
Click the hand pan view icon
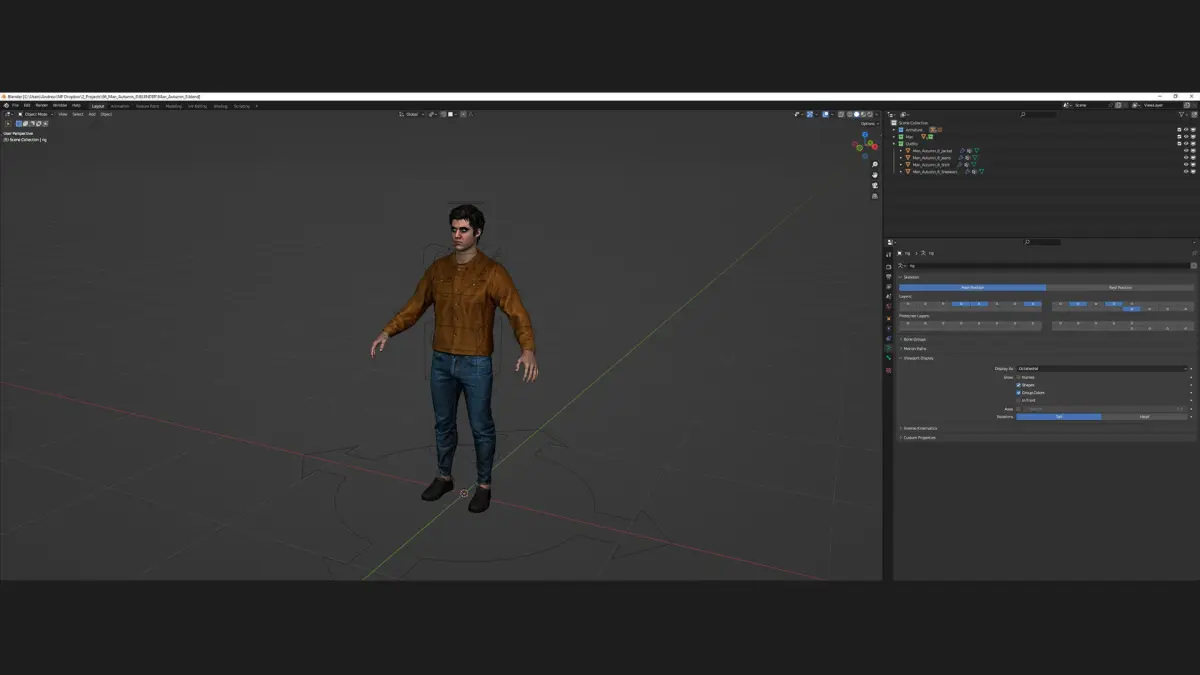click(x=875, y=175)
